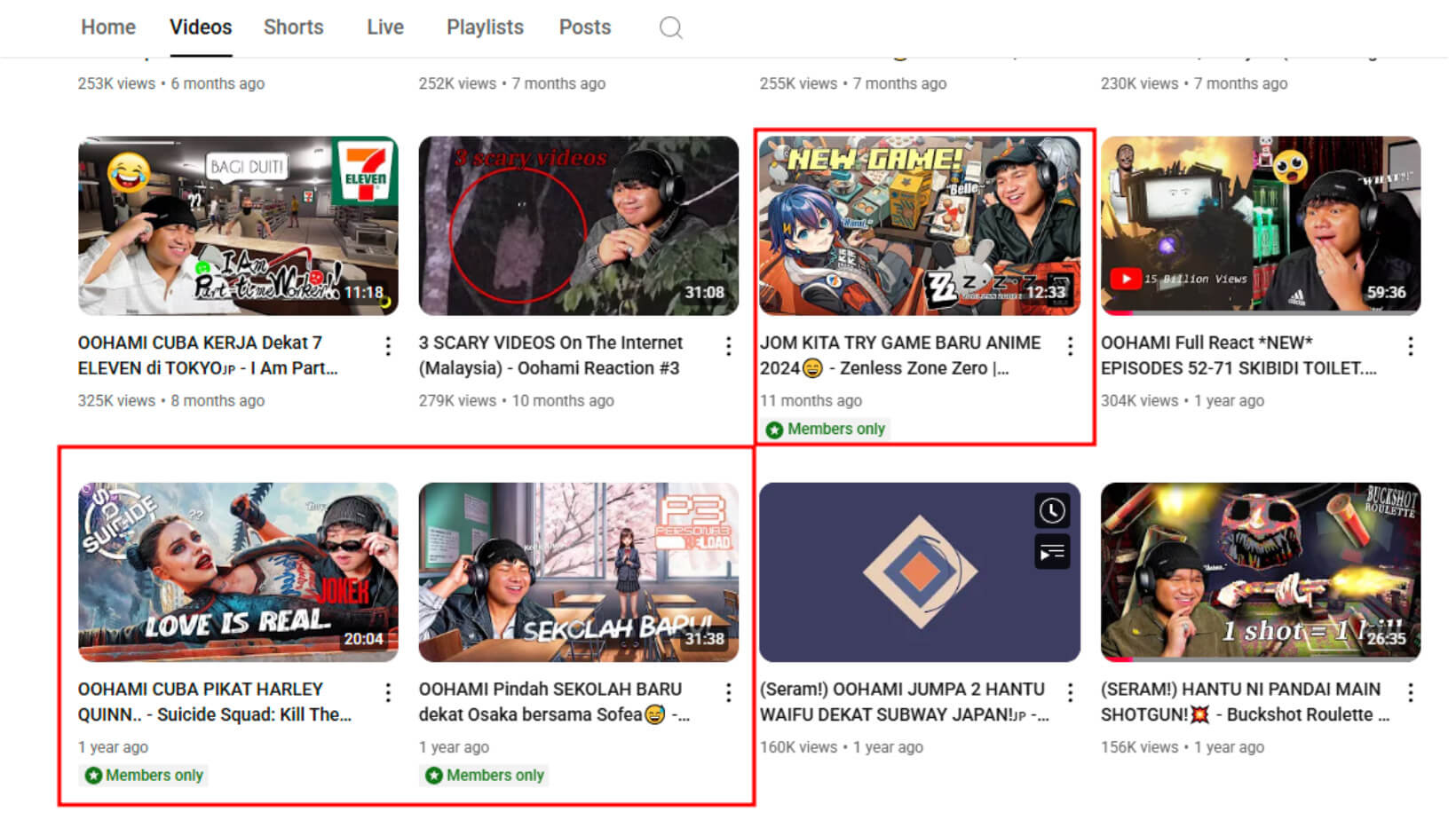
Task: Open title OOHAMI Pindah SEKOLAH BARU
Action: coord(554,702)
